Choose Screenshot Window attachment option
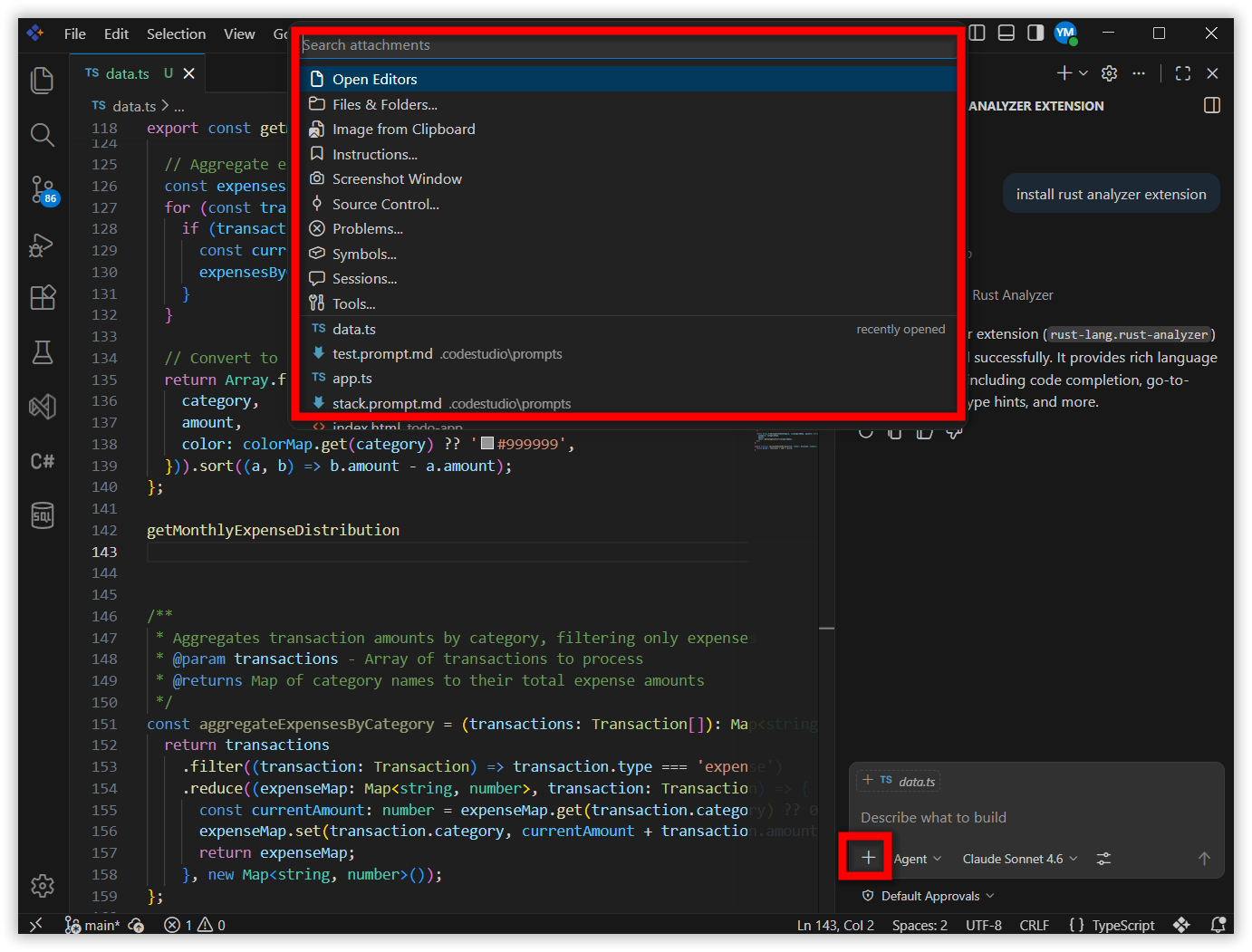This screenshot has height=952, width=1252. tap(628, 179)
